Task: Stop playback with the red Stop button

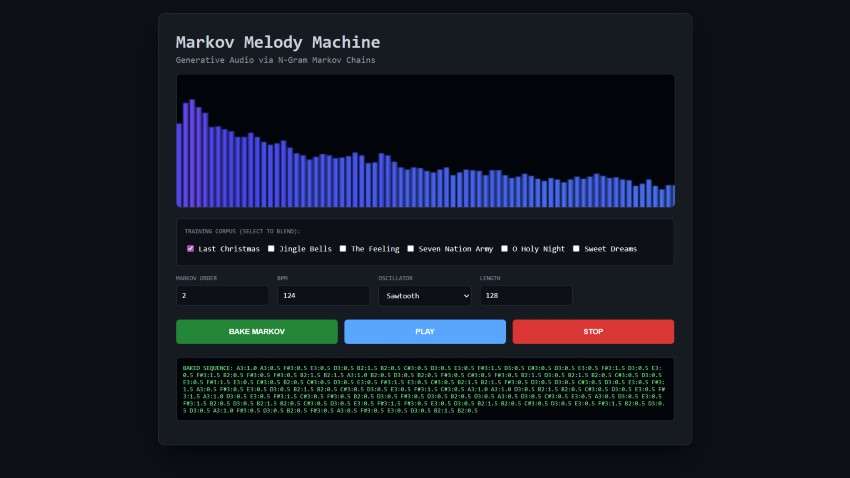Action: click(593, 331)
